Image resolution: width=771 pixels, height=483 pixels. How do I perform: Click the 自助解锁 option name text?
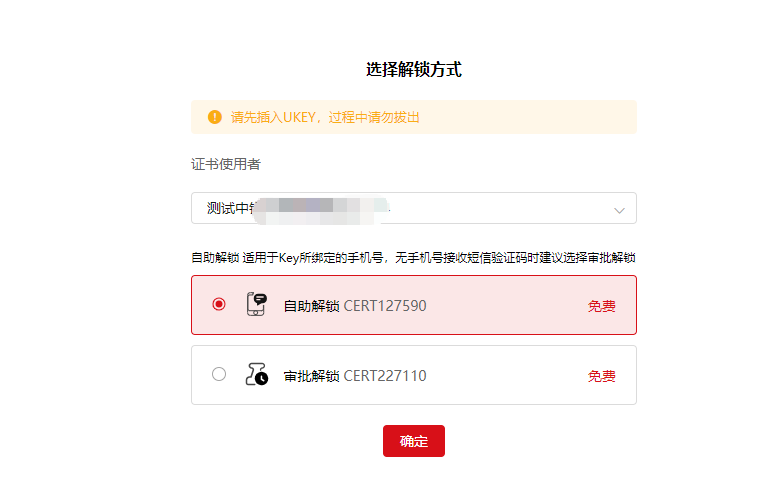coord(311,306)
